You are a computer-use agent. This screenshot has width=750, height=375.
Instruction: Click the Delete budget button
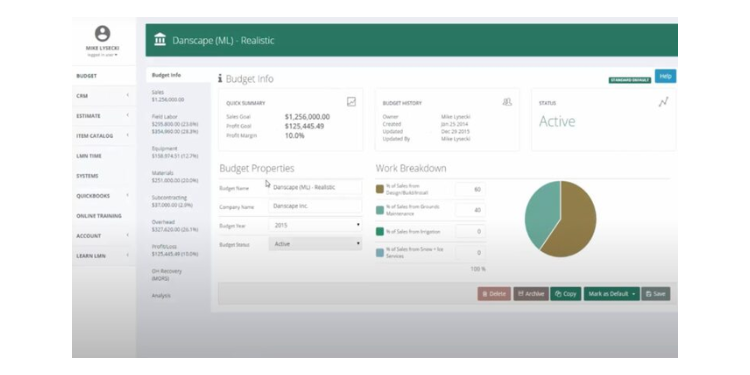494,294
